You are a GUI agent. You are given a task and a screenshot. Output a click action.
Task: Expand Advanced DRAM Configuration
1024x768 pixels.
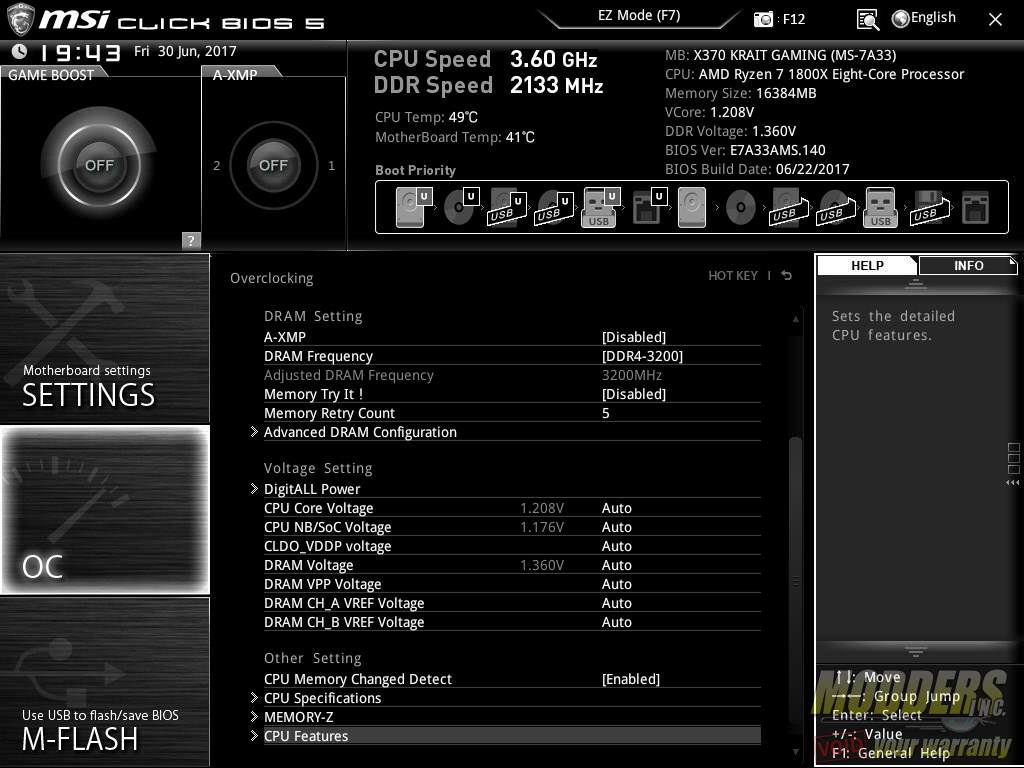point(360,432)
